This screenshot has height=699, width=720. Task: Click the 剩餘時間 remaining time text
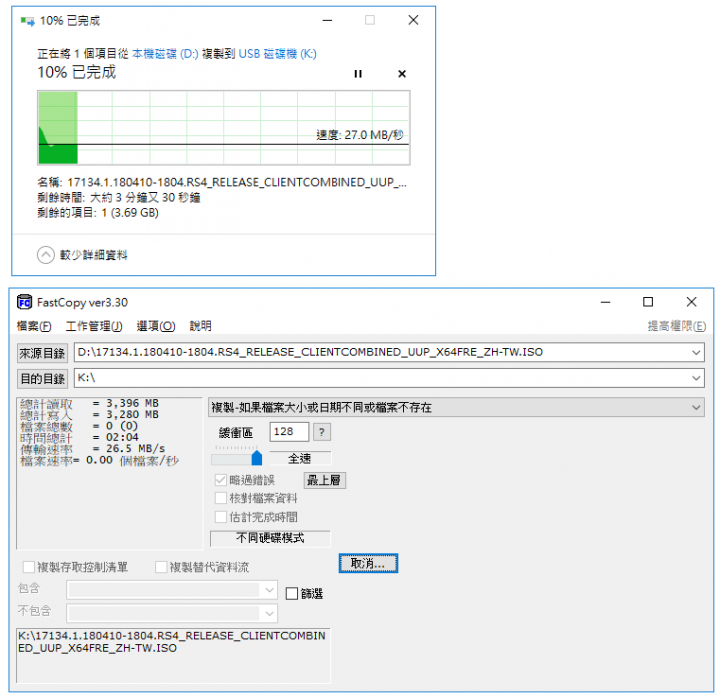tap(119, 198)
